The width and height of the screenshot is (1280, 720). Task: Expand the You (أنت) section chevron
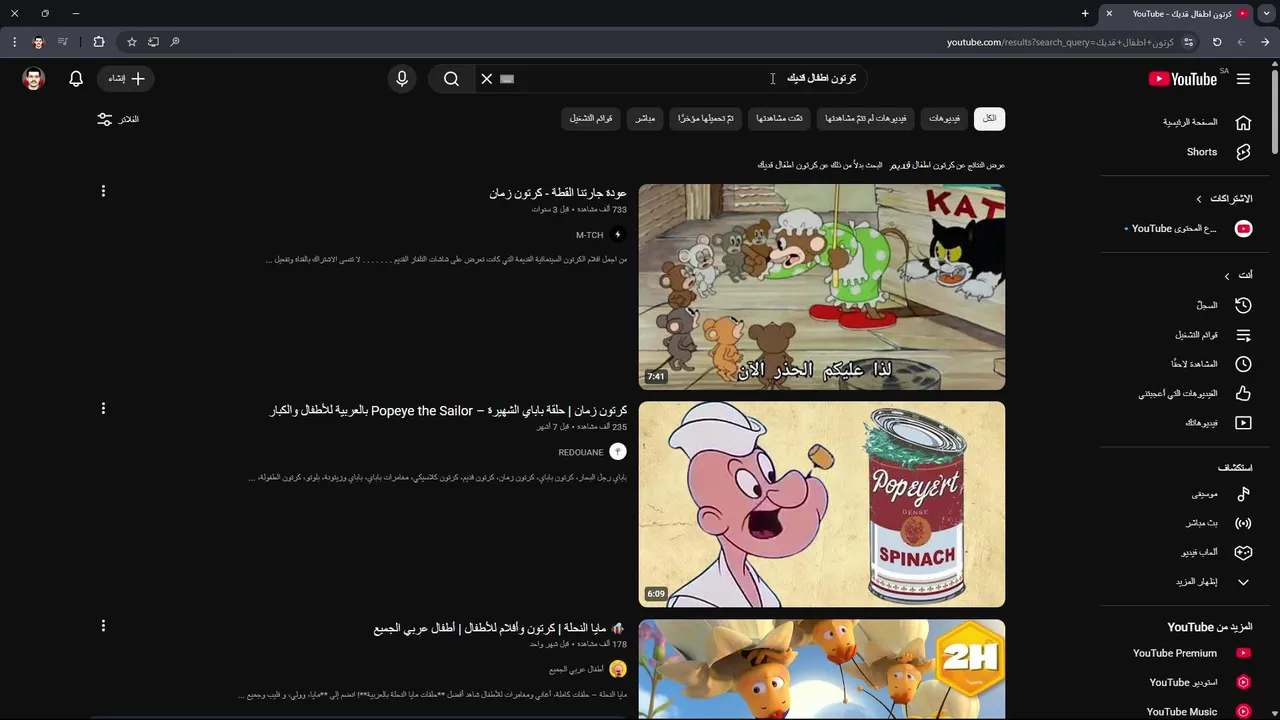(x=1227, y=275)
